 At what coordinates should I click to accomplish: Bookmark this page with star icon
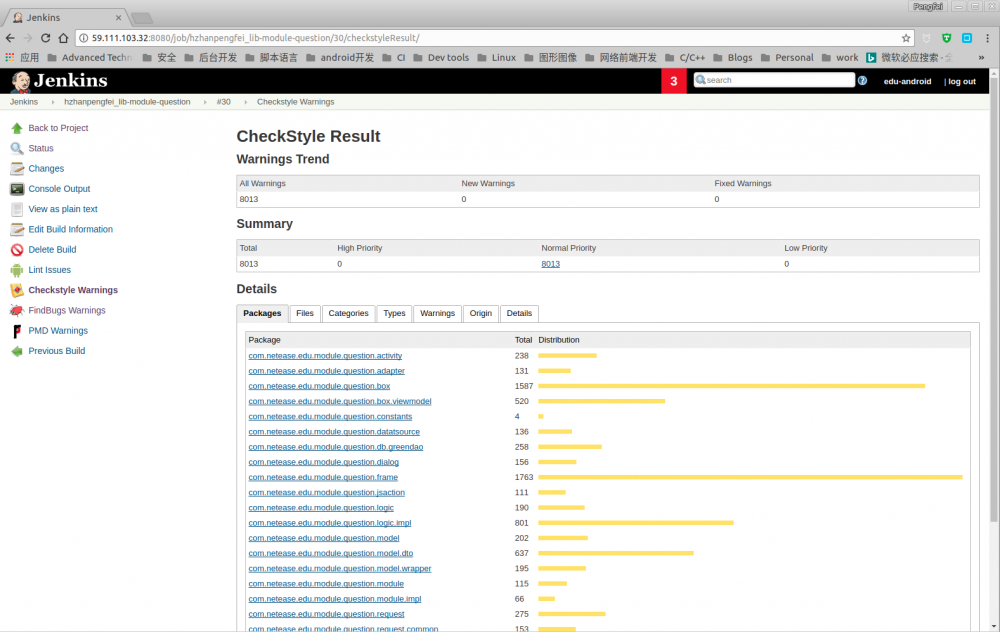(x=906, y=38)
